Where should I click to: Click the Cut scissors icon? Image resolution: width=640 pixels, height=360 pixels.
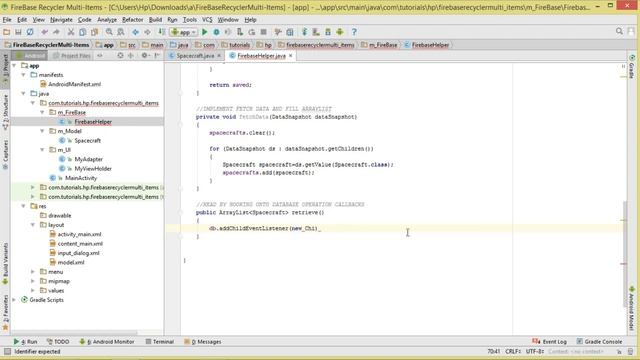(71, 32)
